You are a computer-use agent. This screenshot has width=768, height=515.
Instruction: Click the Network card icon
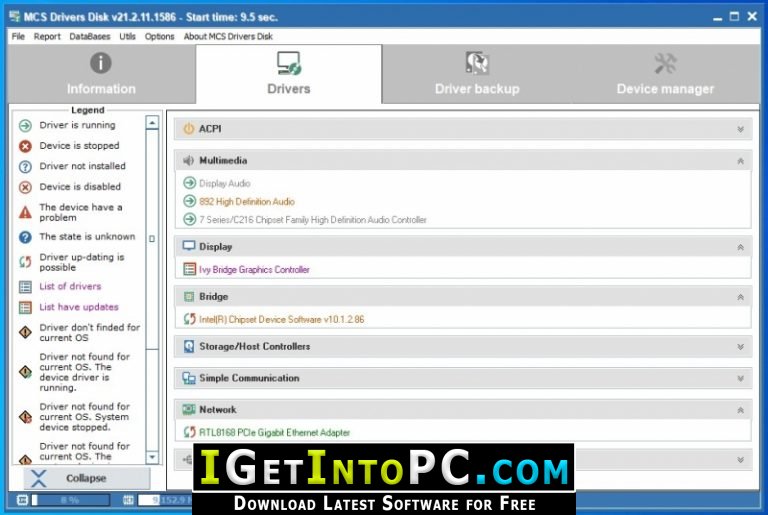click(x=189, y=410)
